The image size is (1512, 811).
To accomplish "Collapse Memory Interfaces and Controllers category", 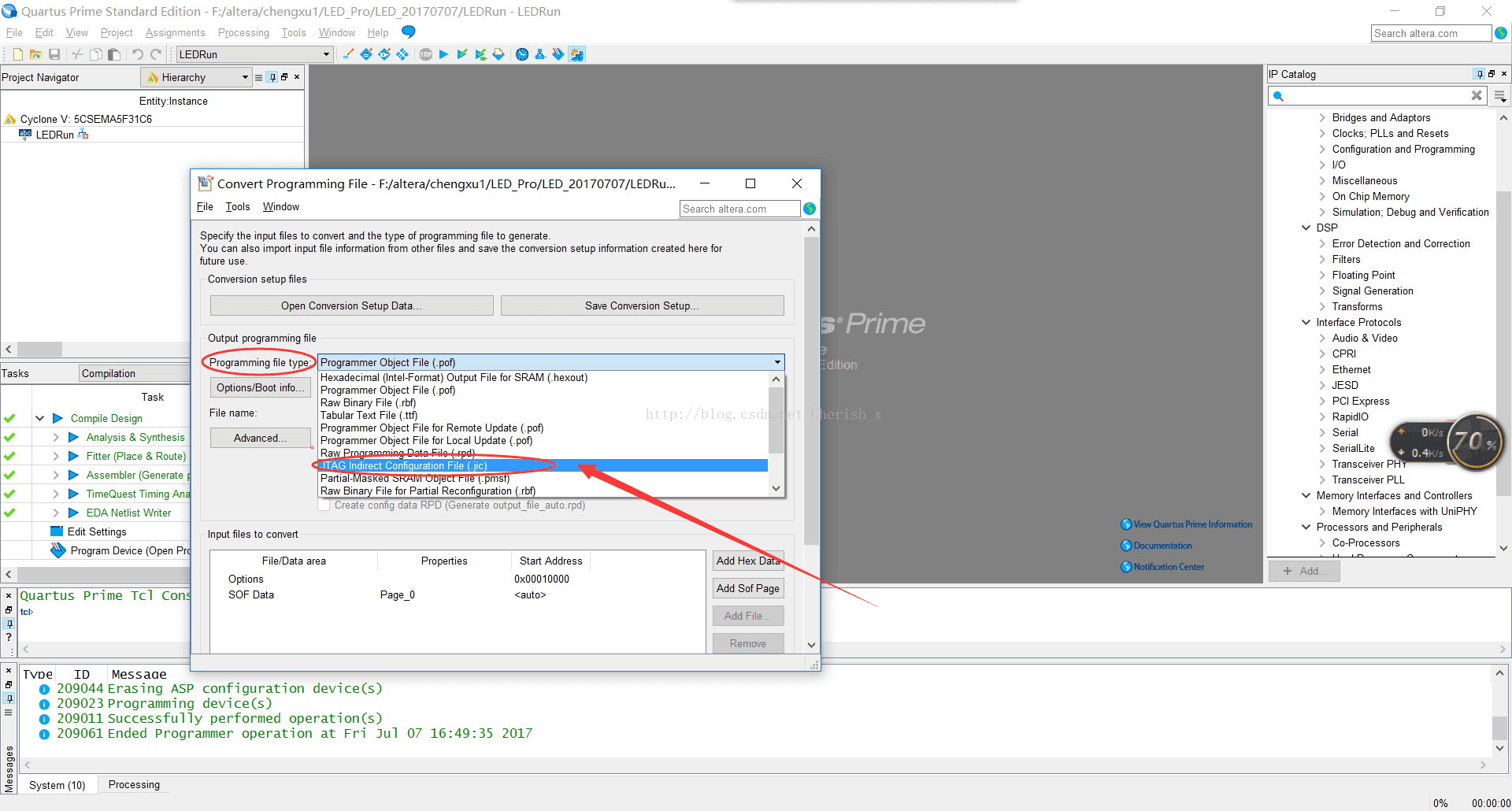I will pyautogui.click(x=1306, y=495).
